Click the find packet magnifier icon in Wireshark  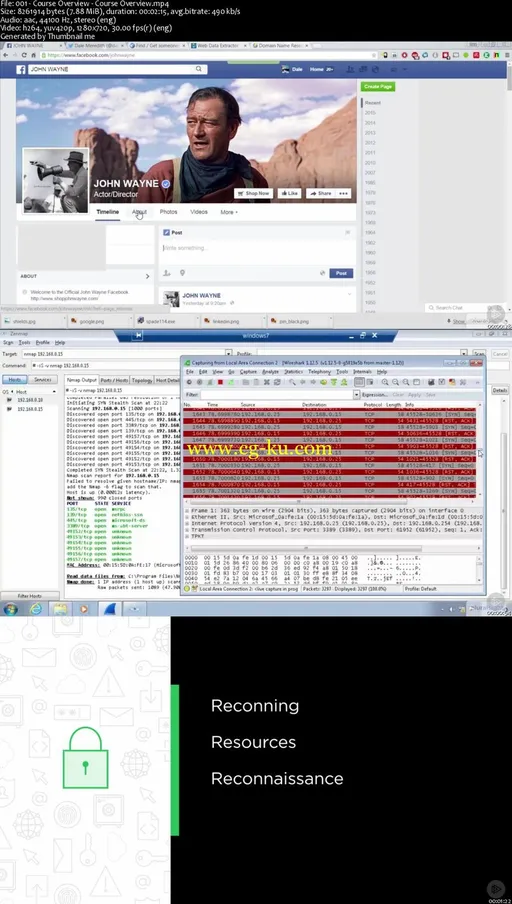click(292, 382)
